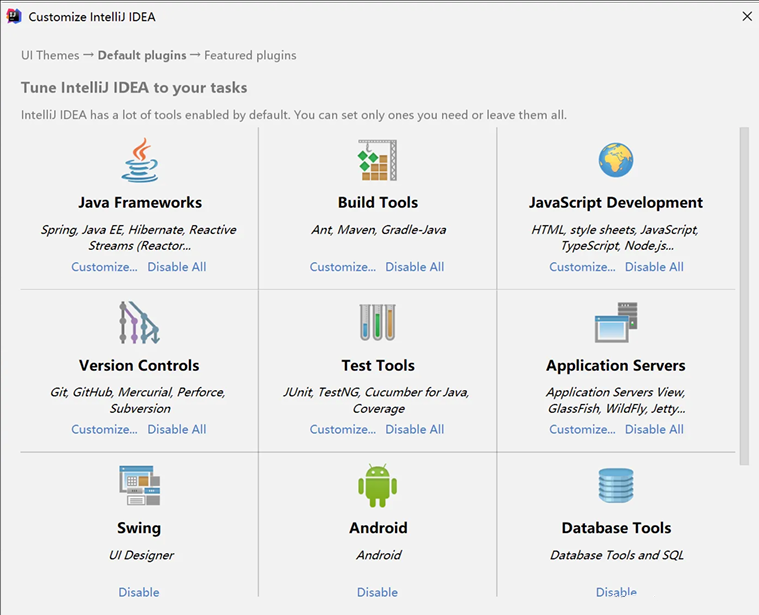The width and height of the screenshot is (759, 615).
Task: Open Customize for Application Servers
Action: pos(582,430)
